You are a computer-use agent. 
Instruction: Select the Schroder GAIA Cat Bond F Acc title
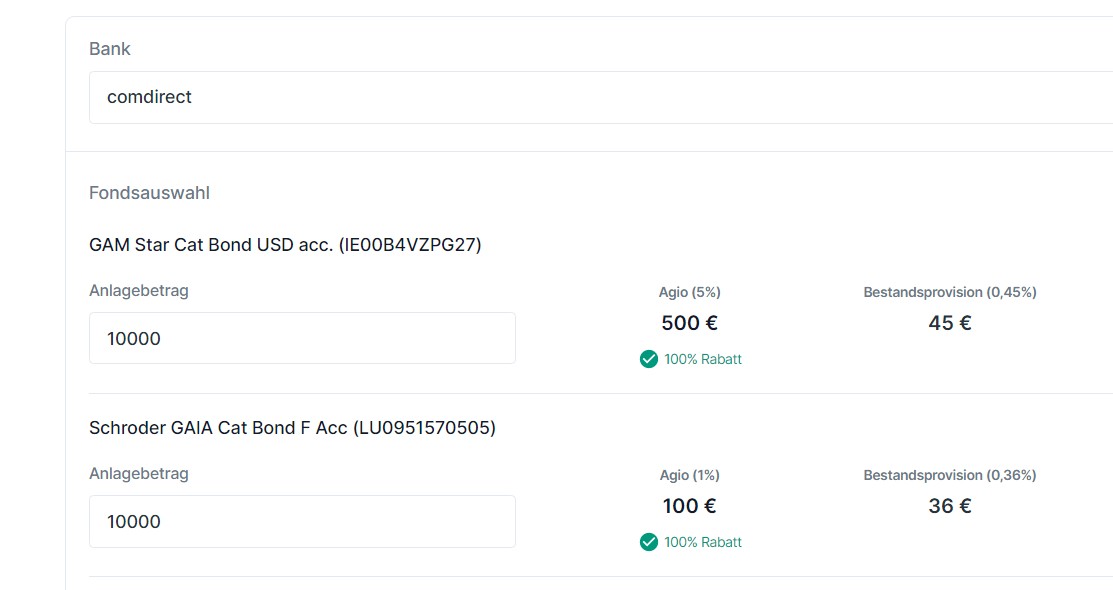(x=292, y=428)
